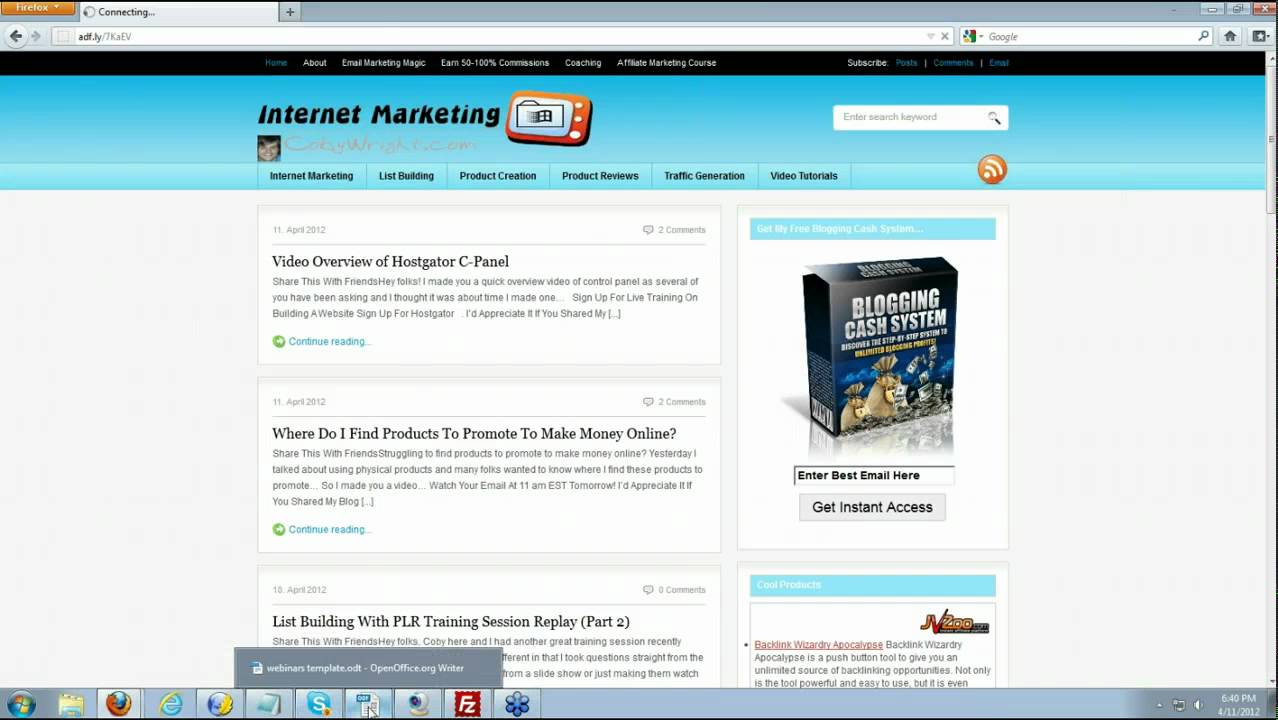The image size is (1278, 720).
Task: Open the blue flower taskbar icon
Action: (x=517, y=704)
